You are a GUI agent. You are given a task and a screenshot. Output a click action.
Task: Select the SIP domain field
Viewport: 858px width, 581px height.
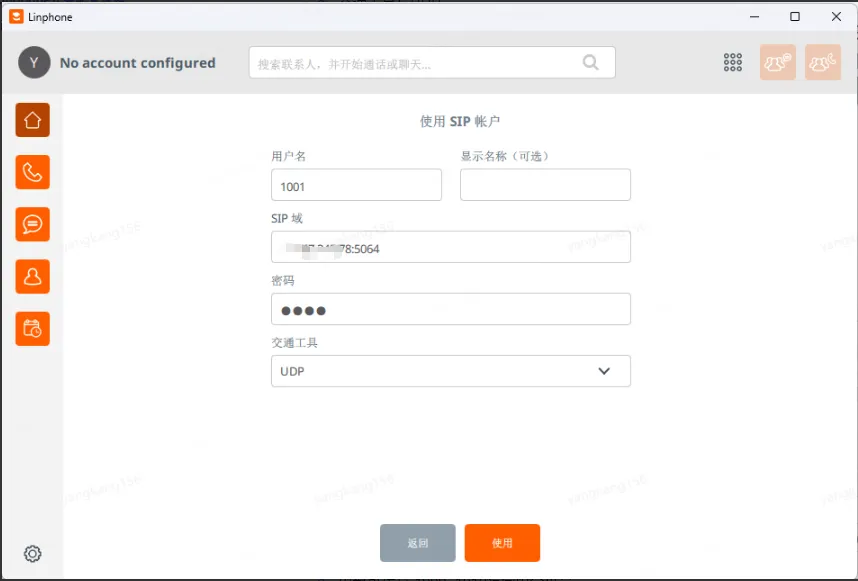pos(450,247)
